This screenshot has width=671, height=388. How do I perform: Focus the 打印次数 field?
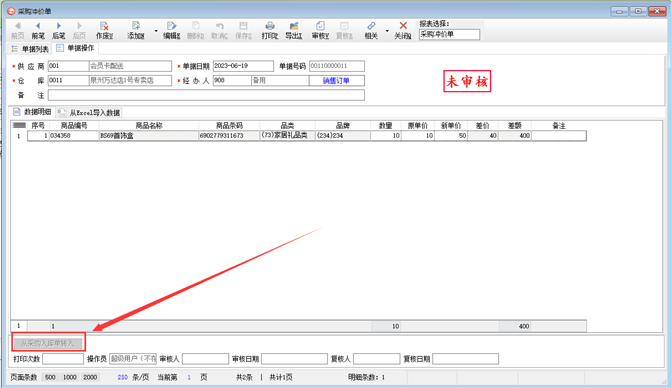click(63, 359)
